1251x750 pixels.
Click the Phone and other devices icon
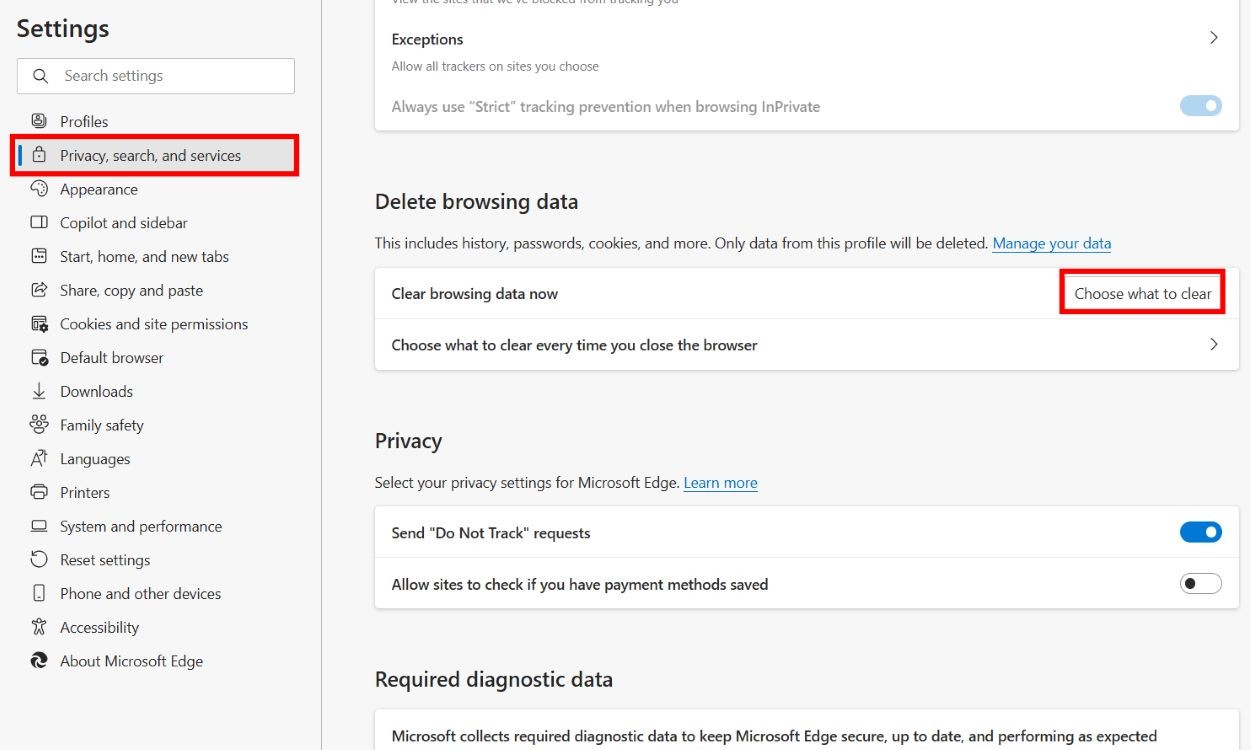[x=39, y=593]
